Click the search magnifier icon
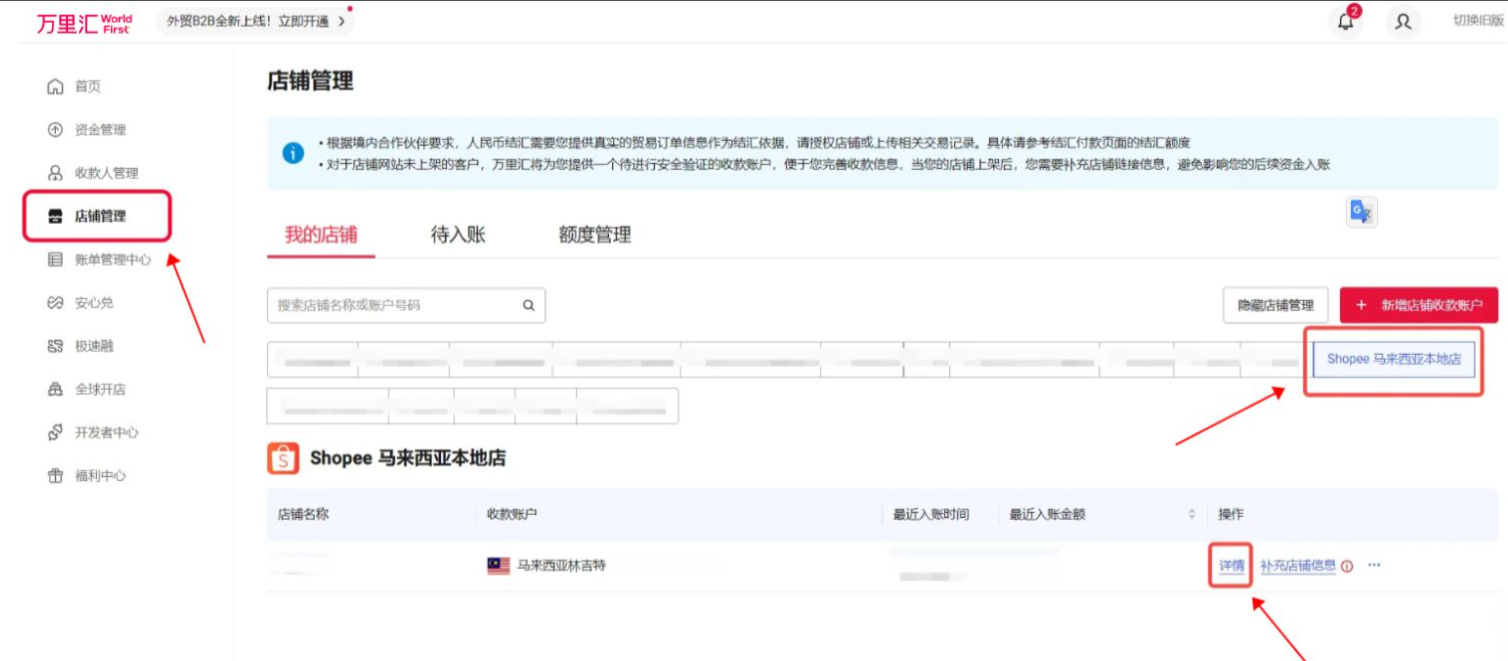This screenshot has width=1508, height=661. click(x=529, y=306)
